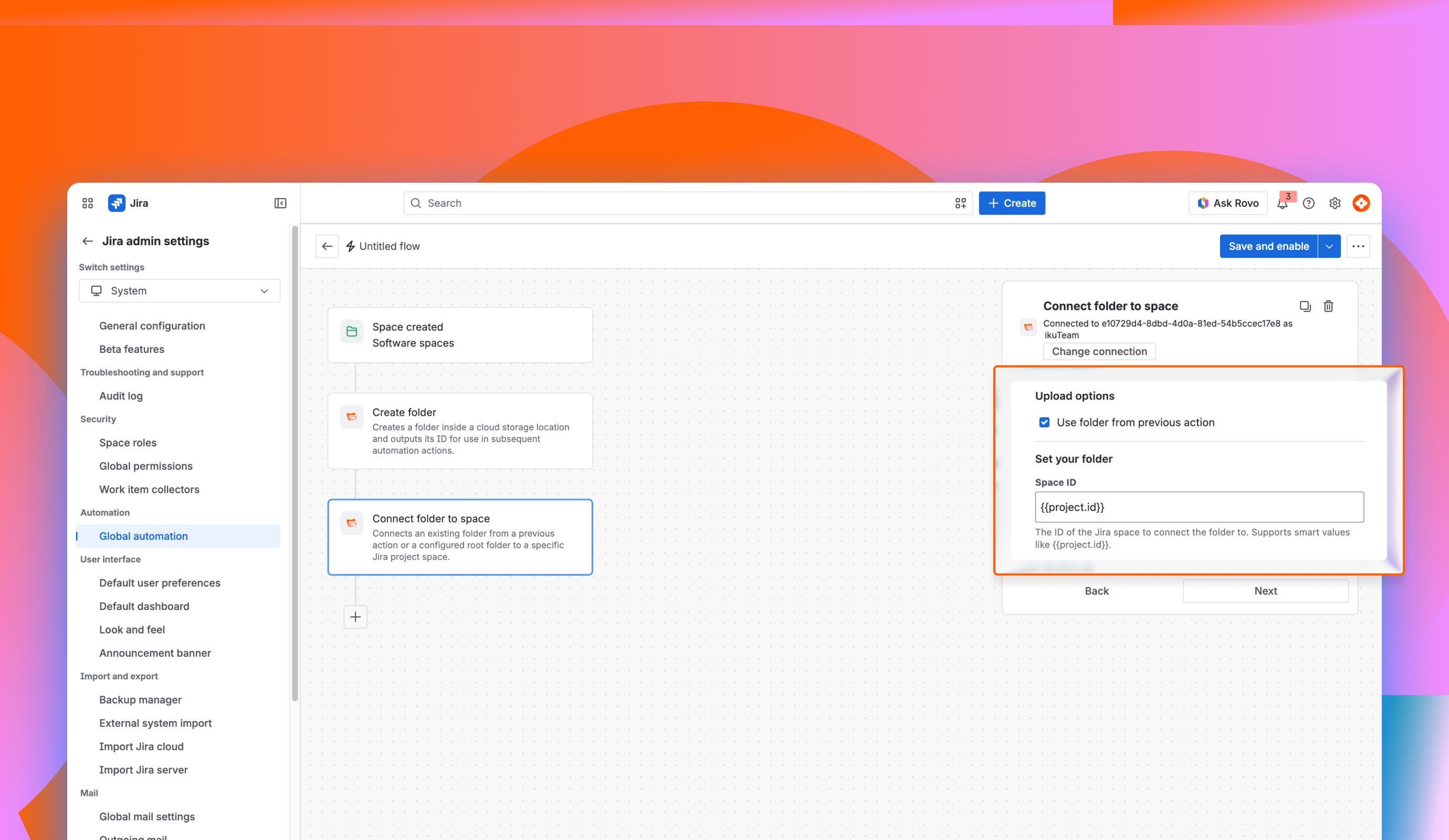
Task: Duplicate the Connect folder to space component
Action: 1305,306
